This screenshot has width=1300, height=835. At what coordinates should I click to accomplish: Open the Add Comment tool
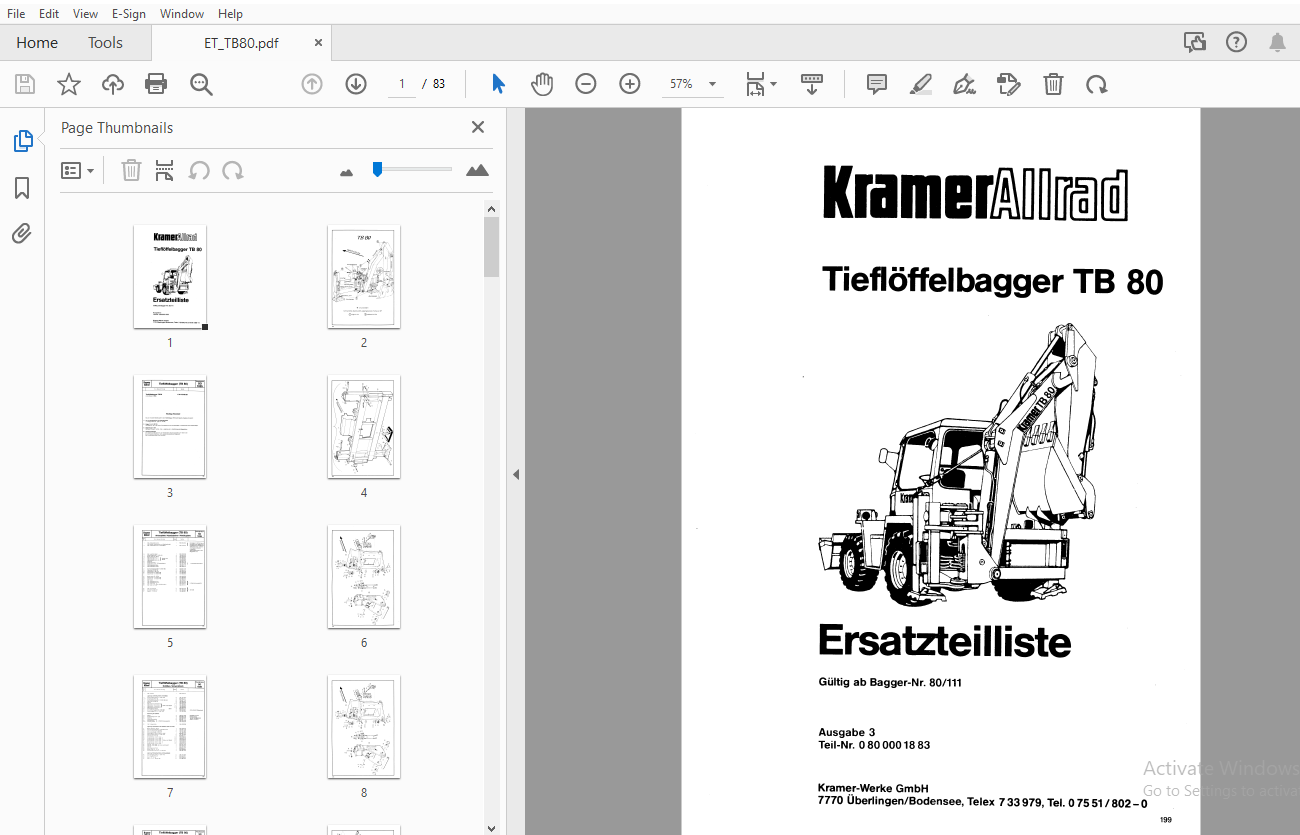876,84
